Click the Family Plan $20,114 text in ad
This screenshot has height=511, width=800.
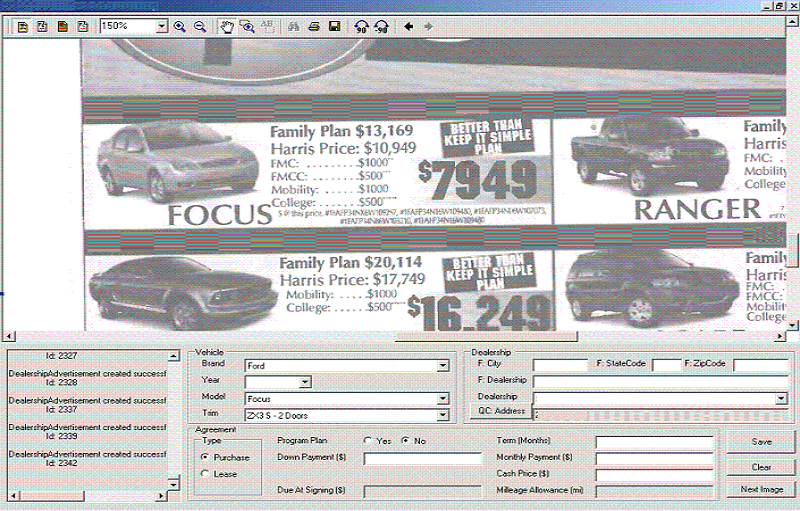pyautogui.click(x=351, y=263)
